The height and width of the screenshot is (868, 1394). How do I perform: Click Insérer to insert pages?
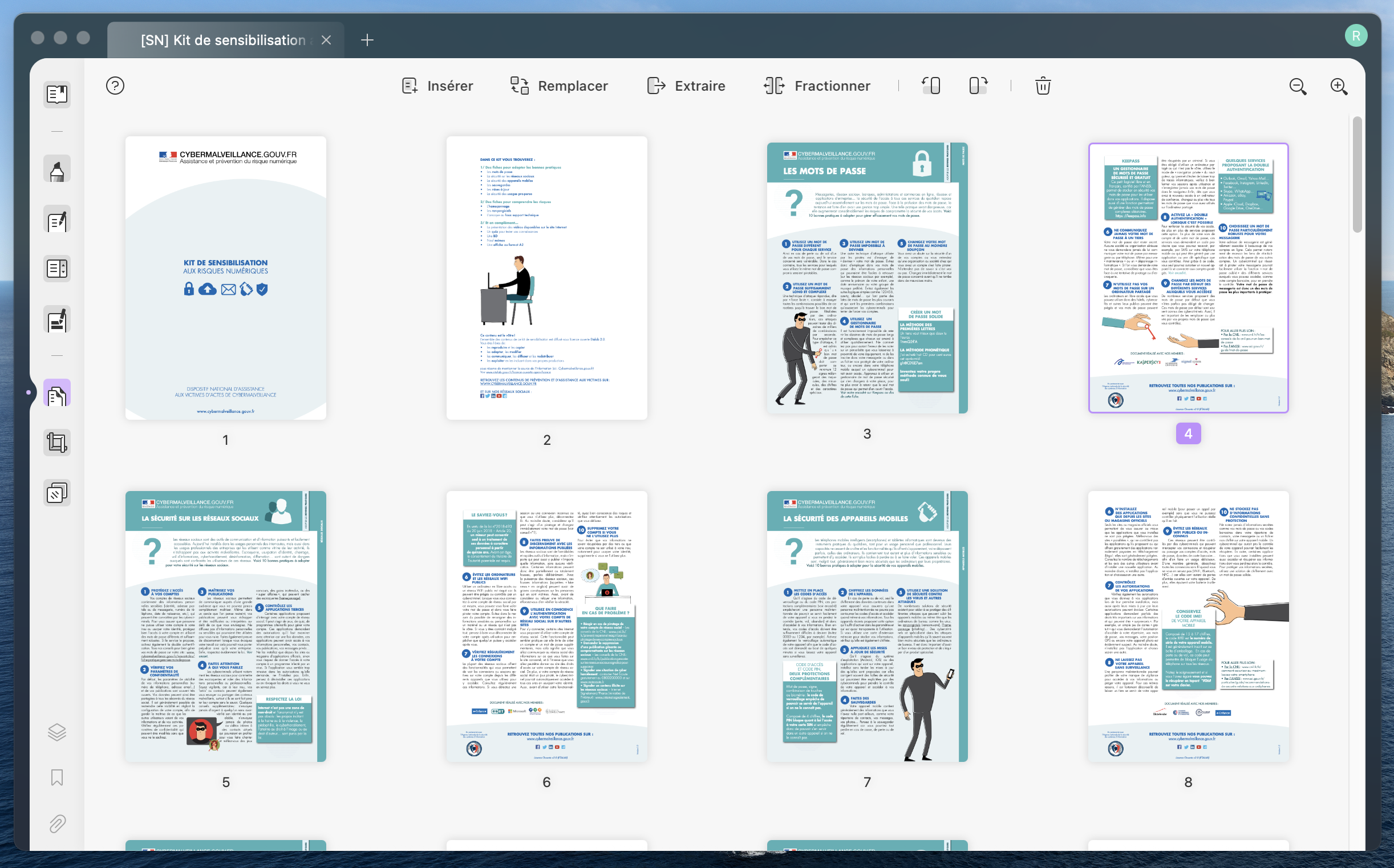(437, 86)
